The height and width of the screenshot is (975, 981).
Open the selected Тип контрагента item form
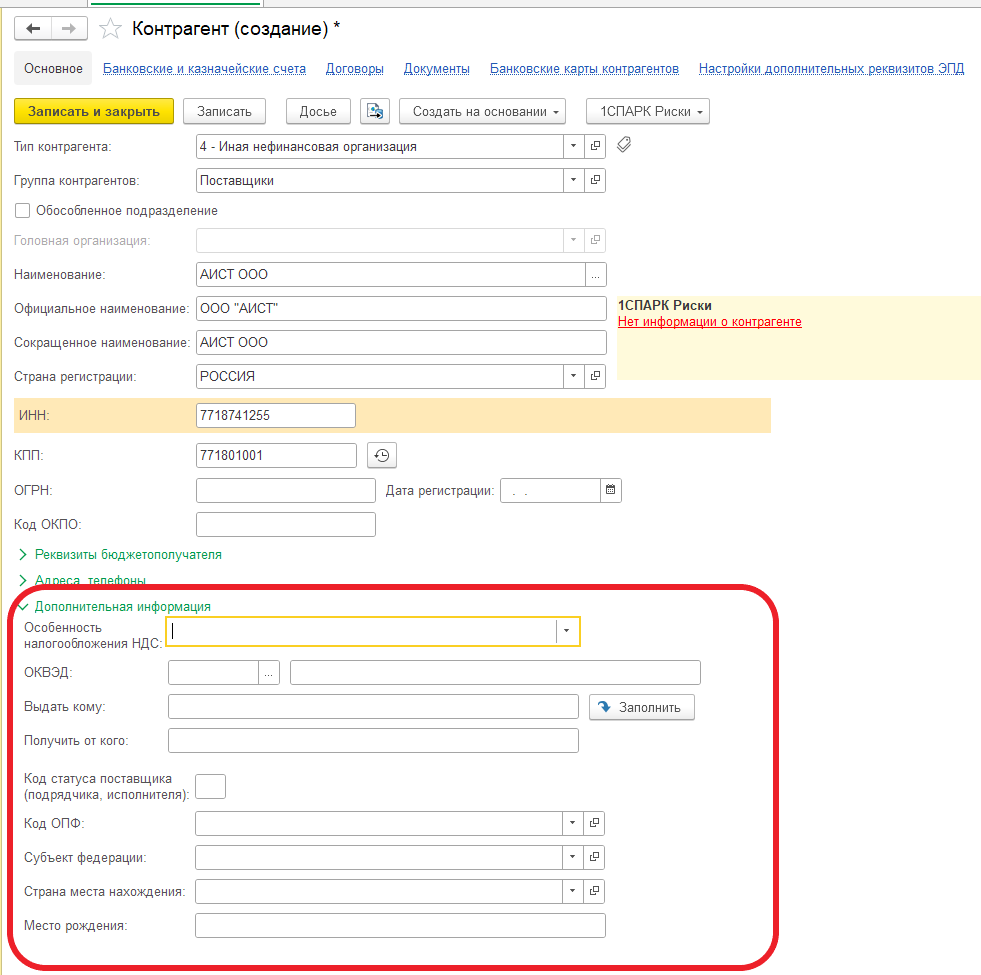click(x=595, y=146)
